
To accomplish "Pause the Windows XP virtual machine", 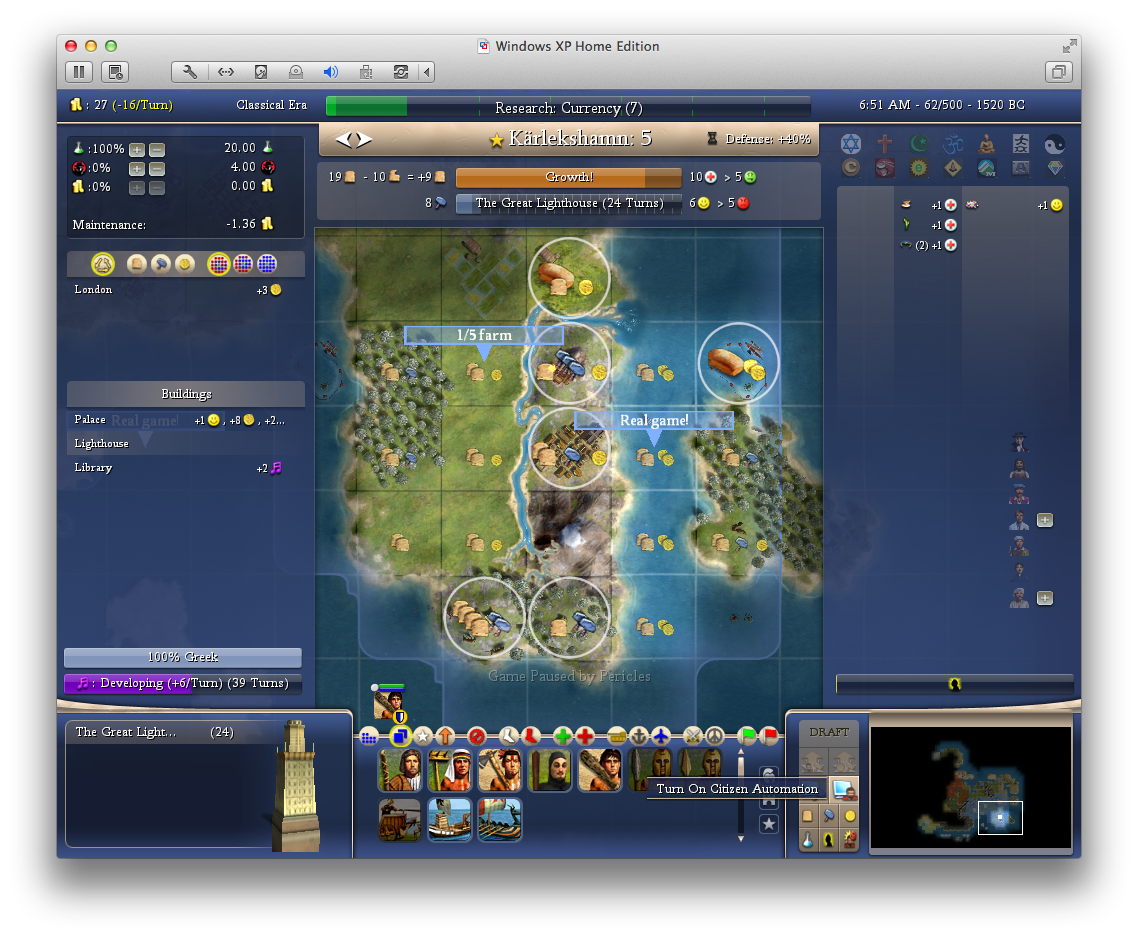I will (79, 72).
